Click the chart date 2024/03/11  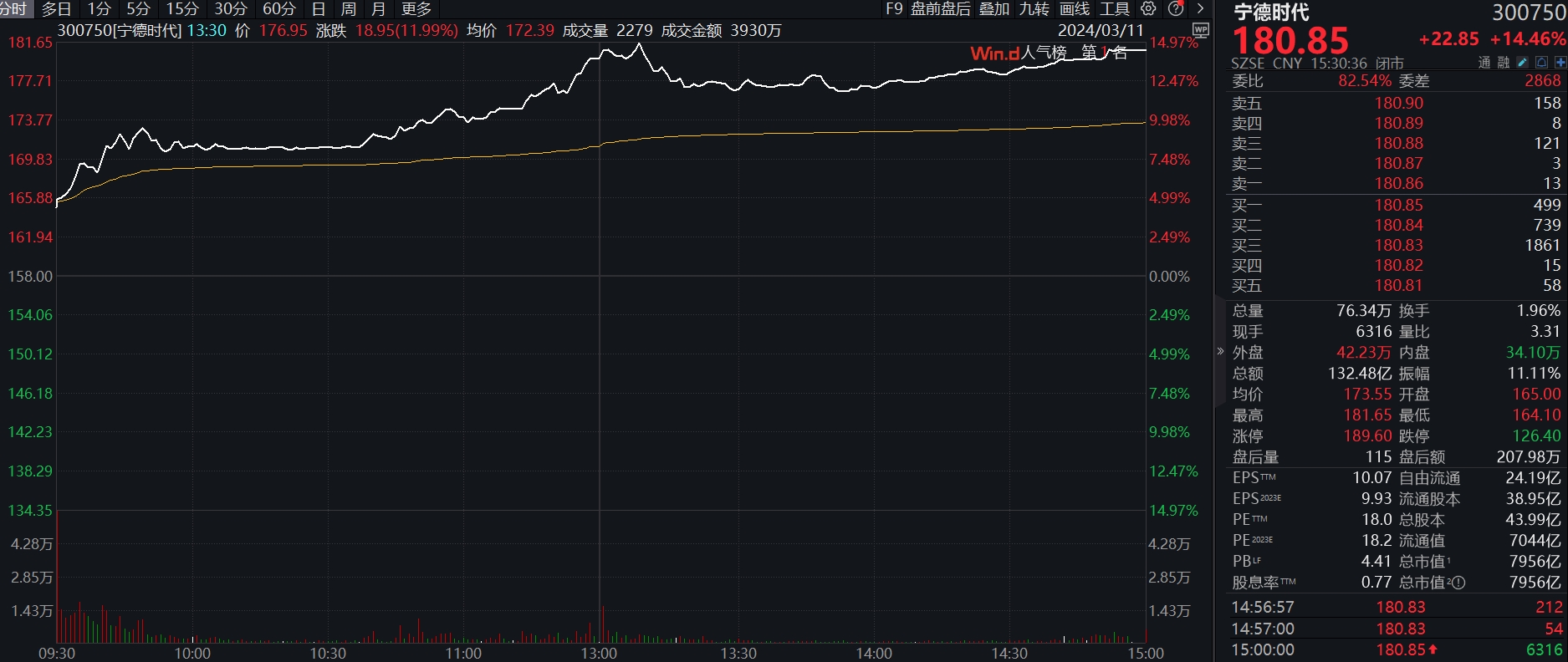click(x=1101, y=30)
